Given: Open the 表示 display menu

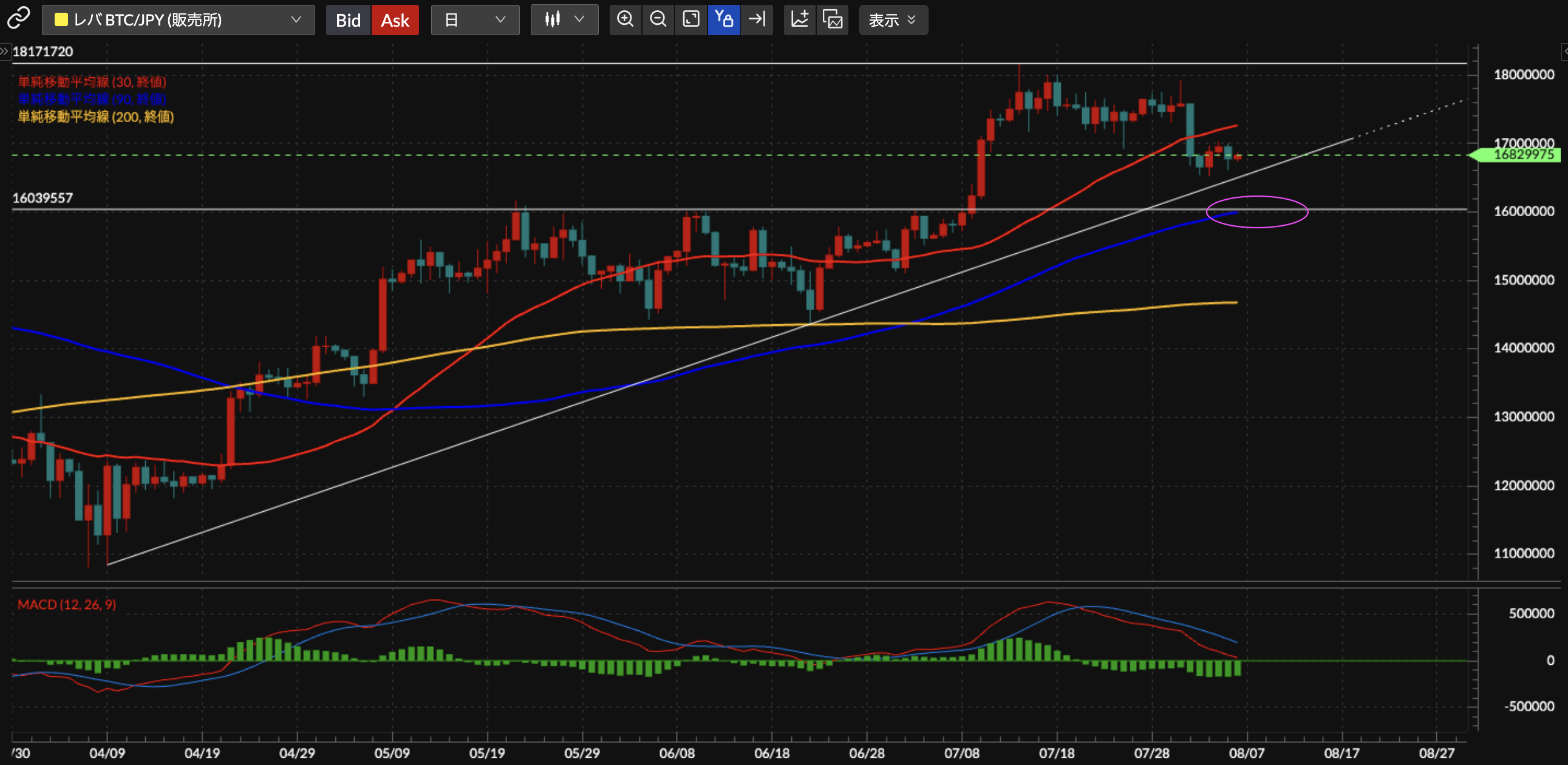Looking at the screenshot, I should click(x=892, y=20).
